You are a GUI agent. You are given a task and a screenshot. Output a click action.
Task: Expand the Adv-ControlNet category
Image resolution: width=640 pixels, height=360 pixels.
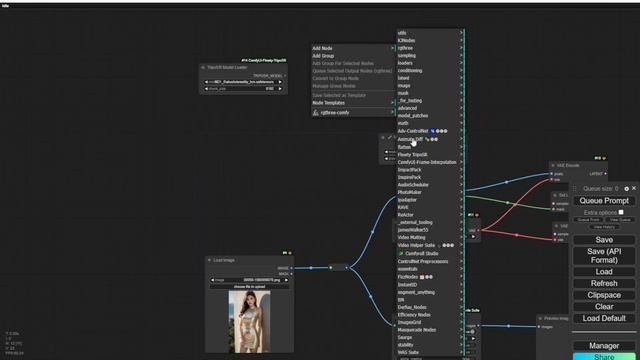point(430,131)
